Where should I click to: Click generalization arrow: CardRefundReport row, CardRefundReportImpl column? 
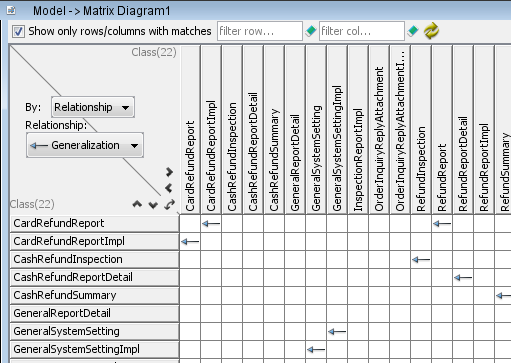211,223
